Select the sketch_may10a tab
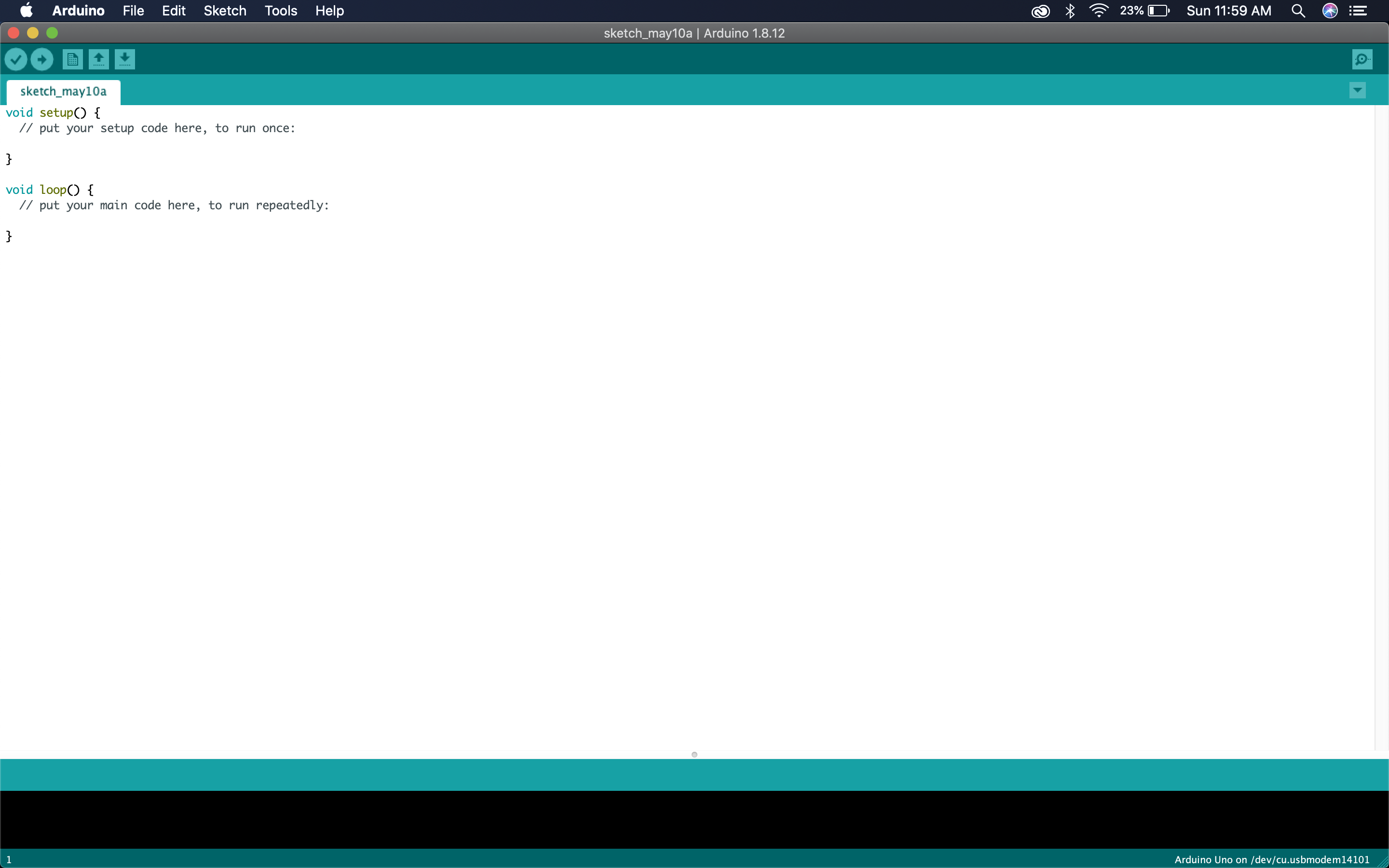1389x868 pixels. (x=63, y=91)
